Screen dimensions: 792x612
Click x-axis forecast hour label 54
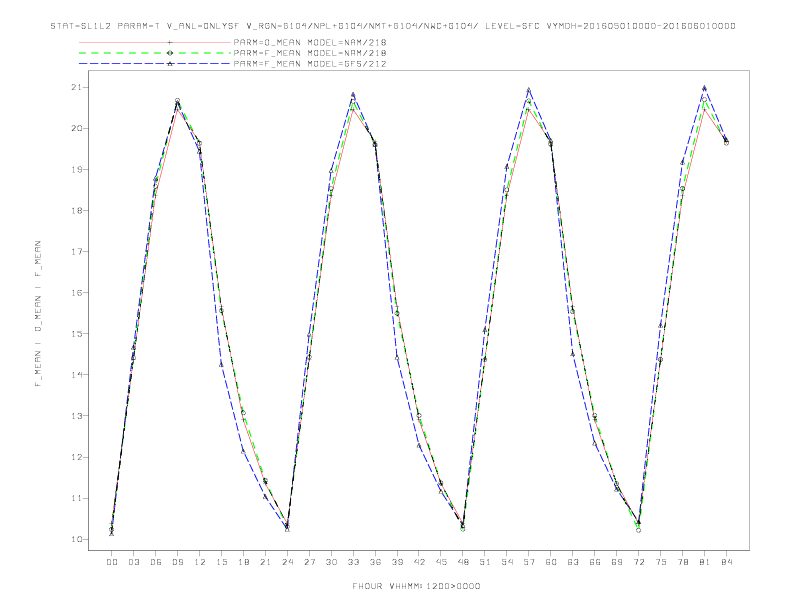tap(507, 562)
